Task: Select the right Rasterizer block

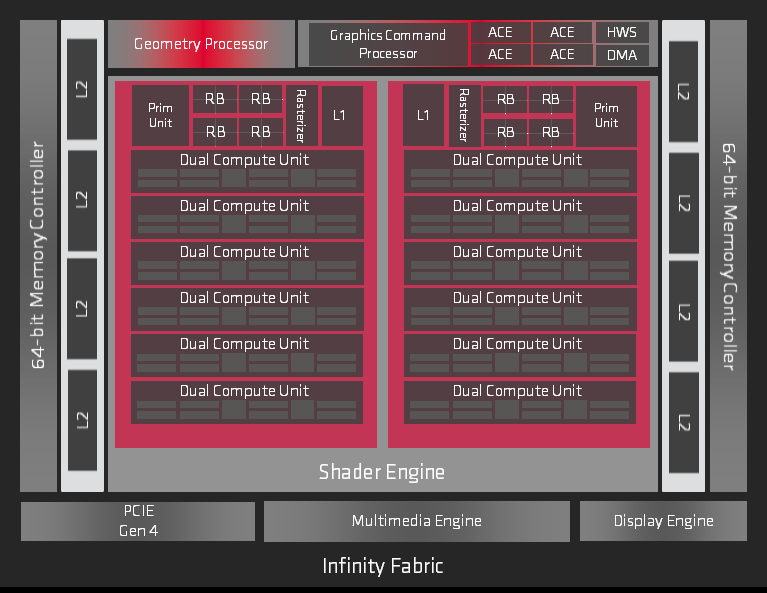Action: (464, 115)
